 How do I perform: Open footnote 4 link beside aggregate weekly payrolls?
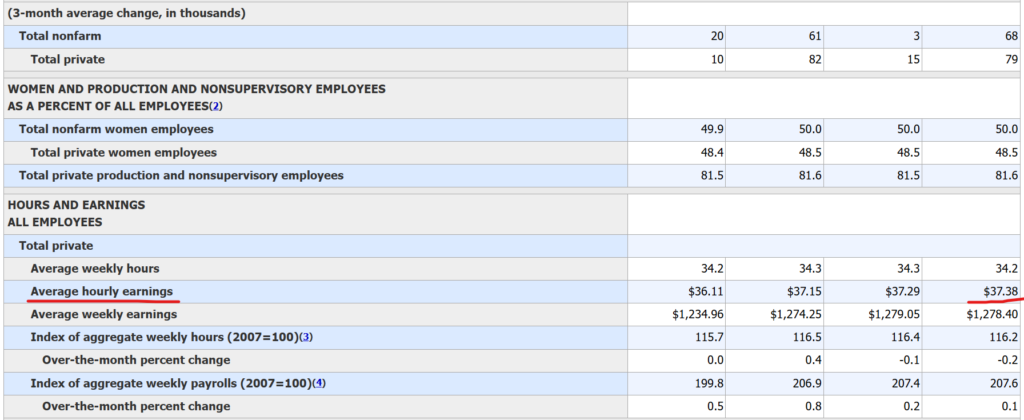coord(319,383)
